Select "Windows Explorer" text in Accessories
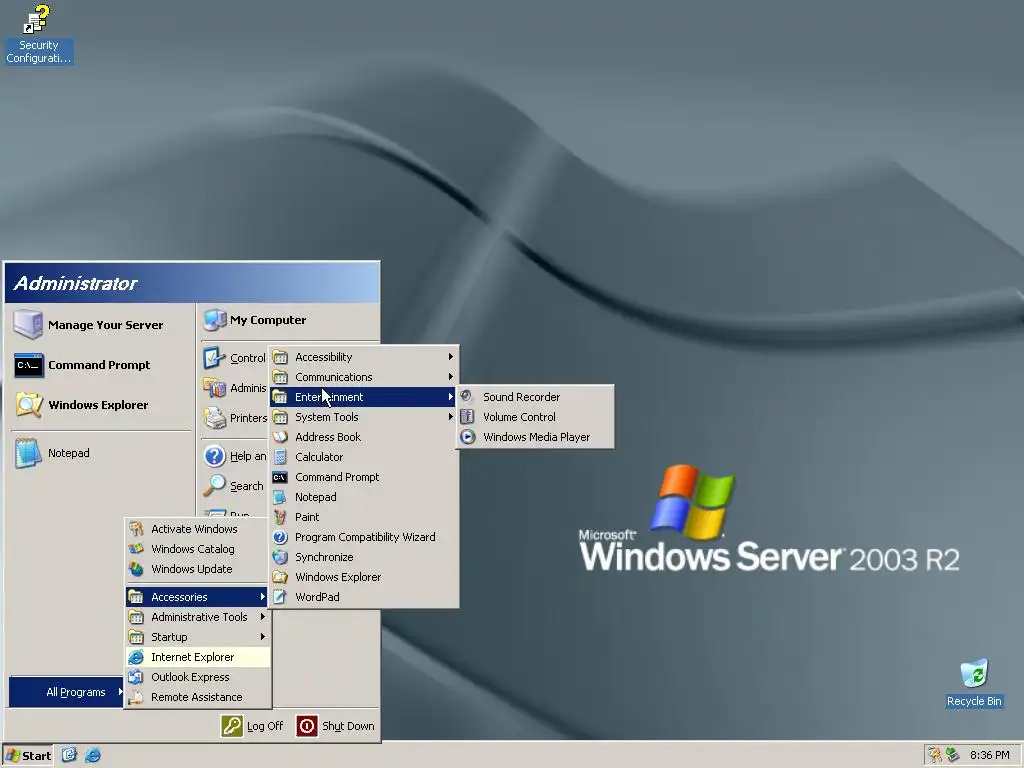Viewport: 1024px width, 768px height. pos(338,577)
